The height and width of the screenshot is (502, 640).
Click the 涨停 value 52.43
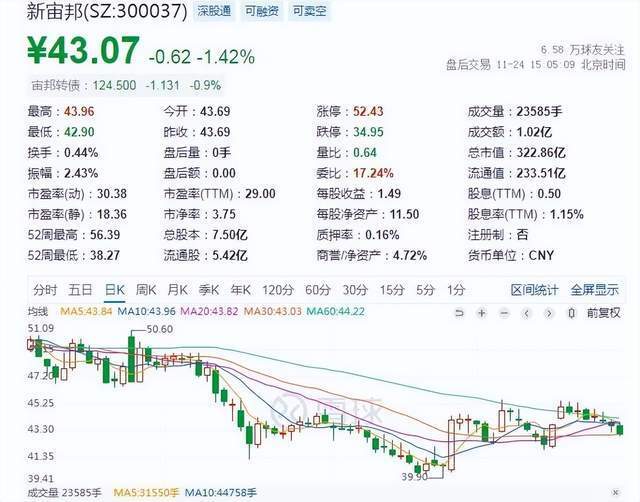pyautogui.click(x=368, y=111)
